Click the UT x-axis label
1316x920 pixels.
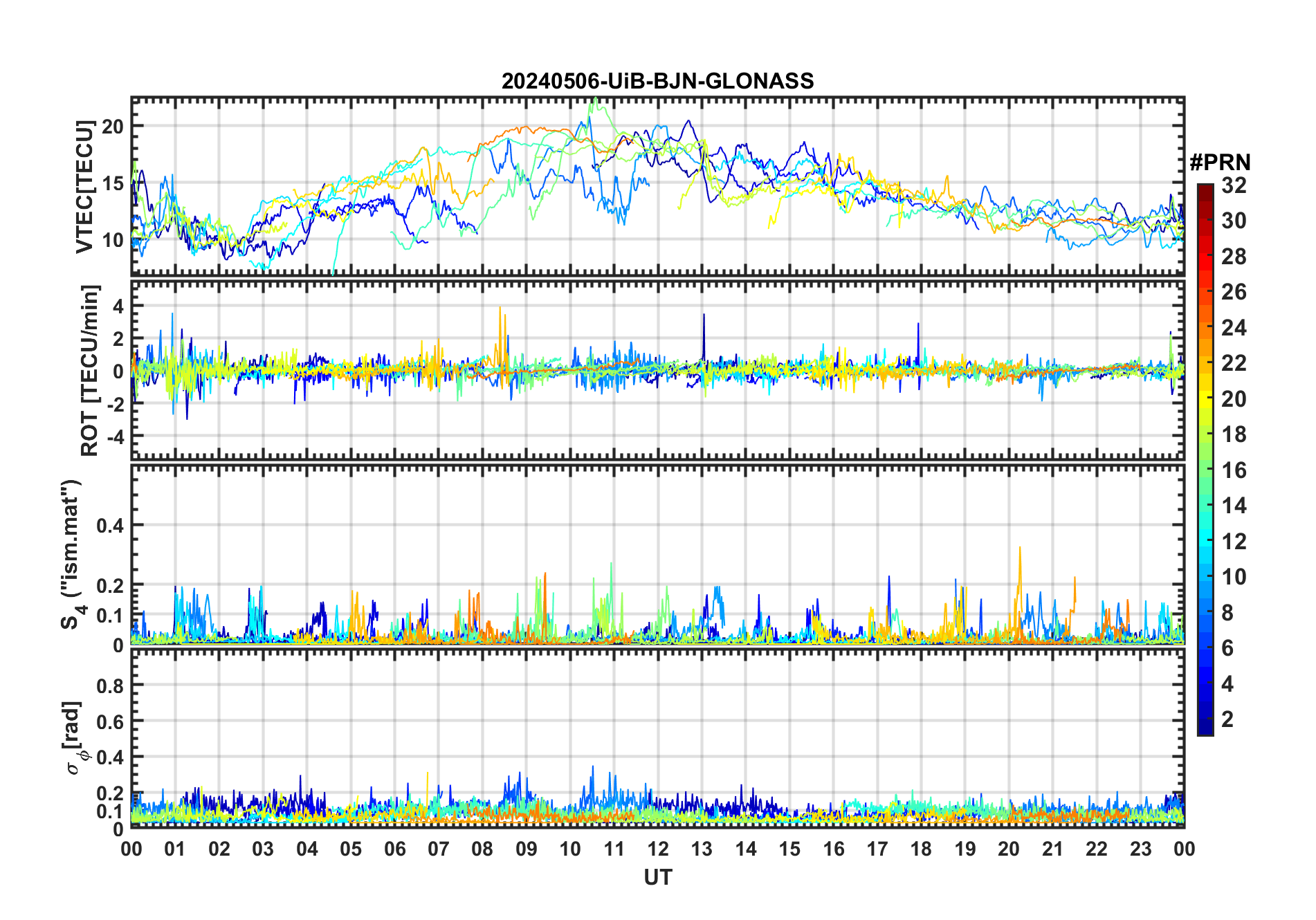pos(657,877)
